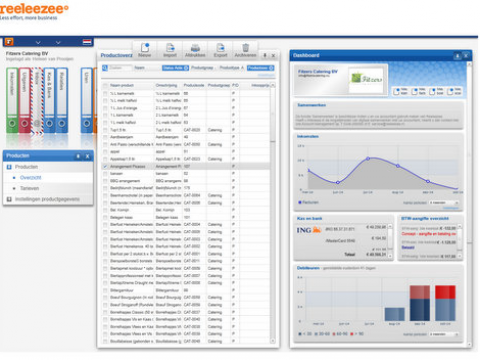Viewport: 480px width, 360px height.
Task: Select Overzicht in Producten menu
Action: point(30,178)
